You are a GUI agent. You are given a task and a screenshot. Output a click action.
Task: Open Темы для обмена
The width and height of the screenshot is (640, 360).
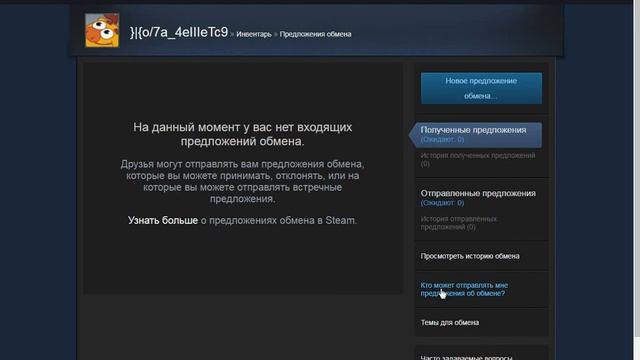tap(450, 322)
